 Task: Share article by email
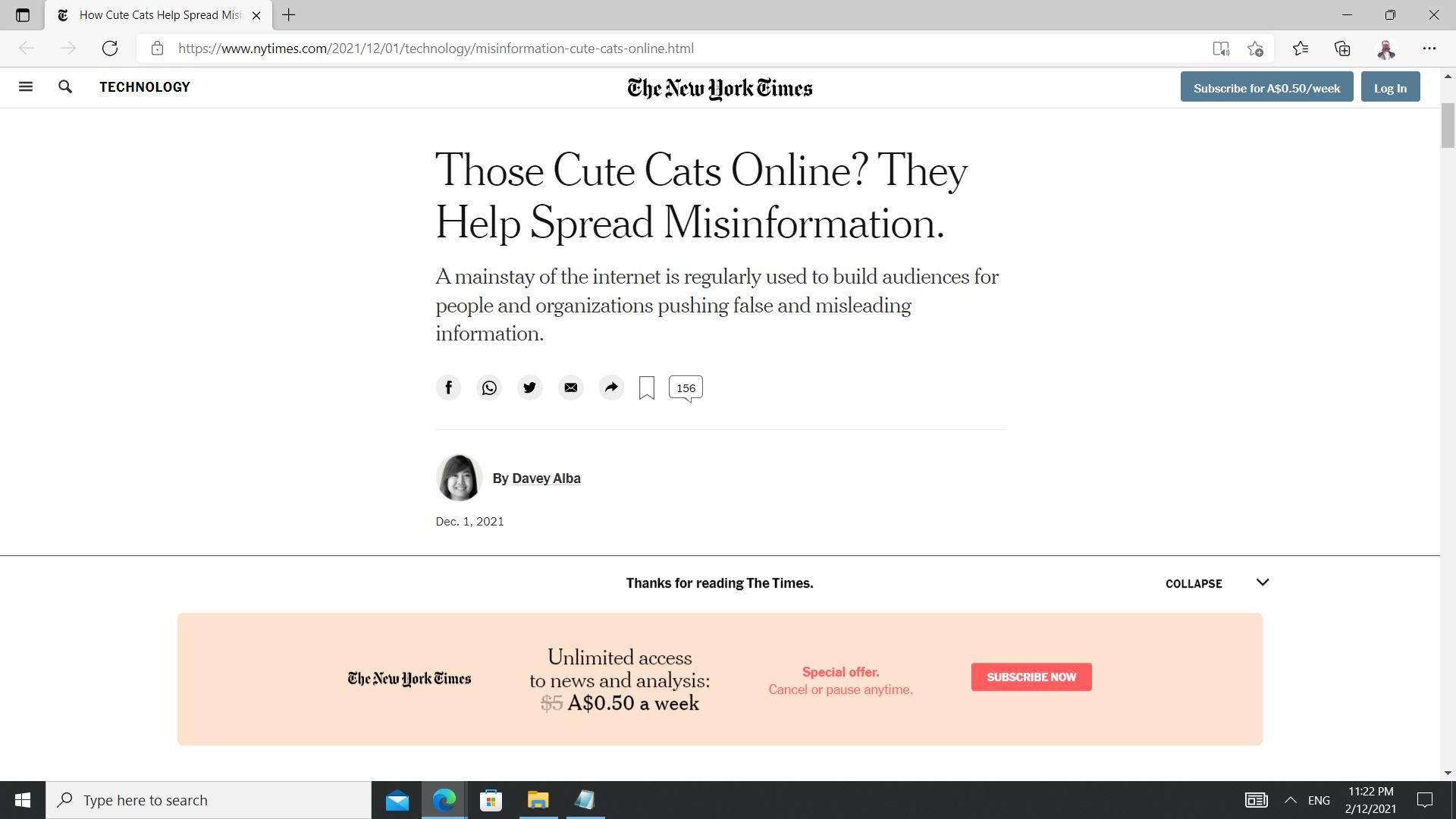571,388
